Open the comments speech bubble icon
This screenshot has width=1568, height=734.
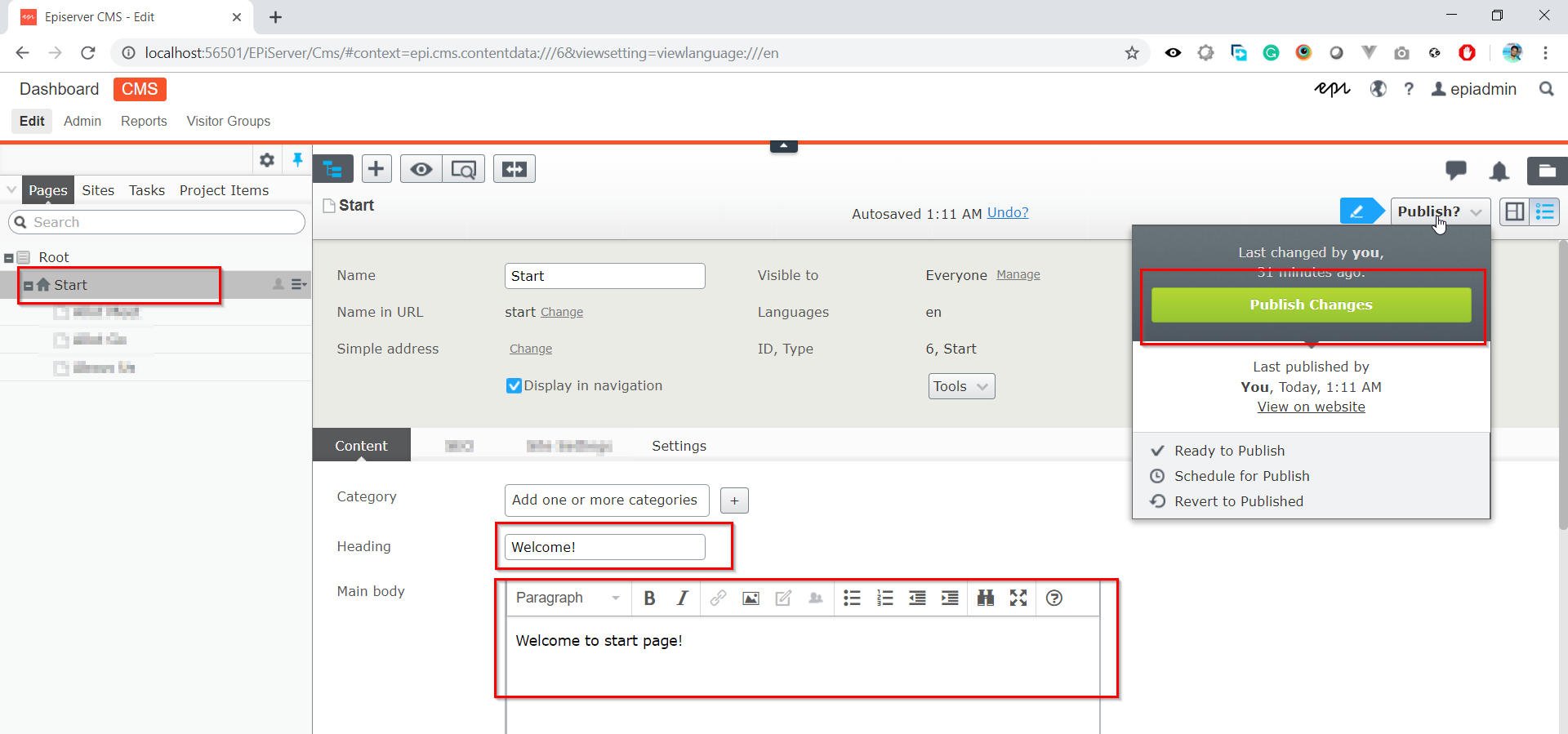pos(1455,170)
